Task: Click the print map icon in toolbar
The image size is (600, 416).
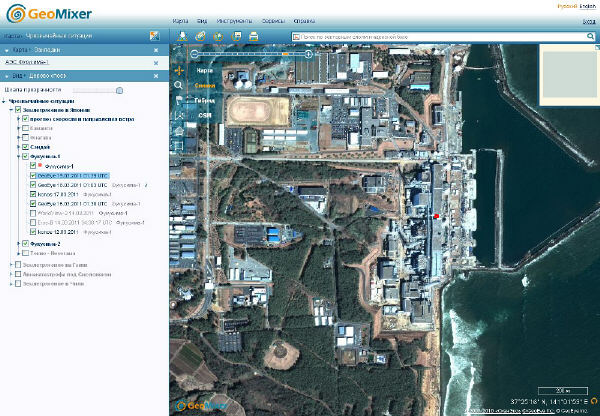Action: tap(254, 36)
